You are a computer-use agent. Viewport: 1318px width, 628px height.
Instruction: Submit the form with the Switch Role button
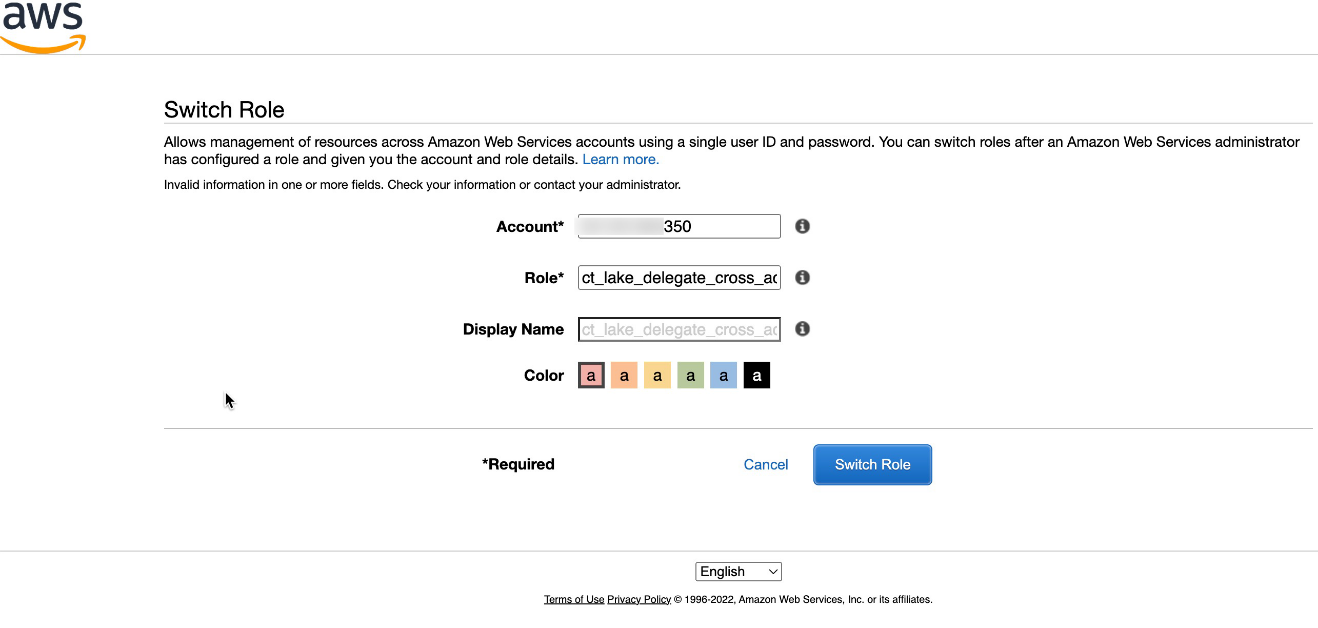(872, 464)
